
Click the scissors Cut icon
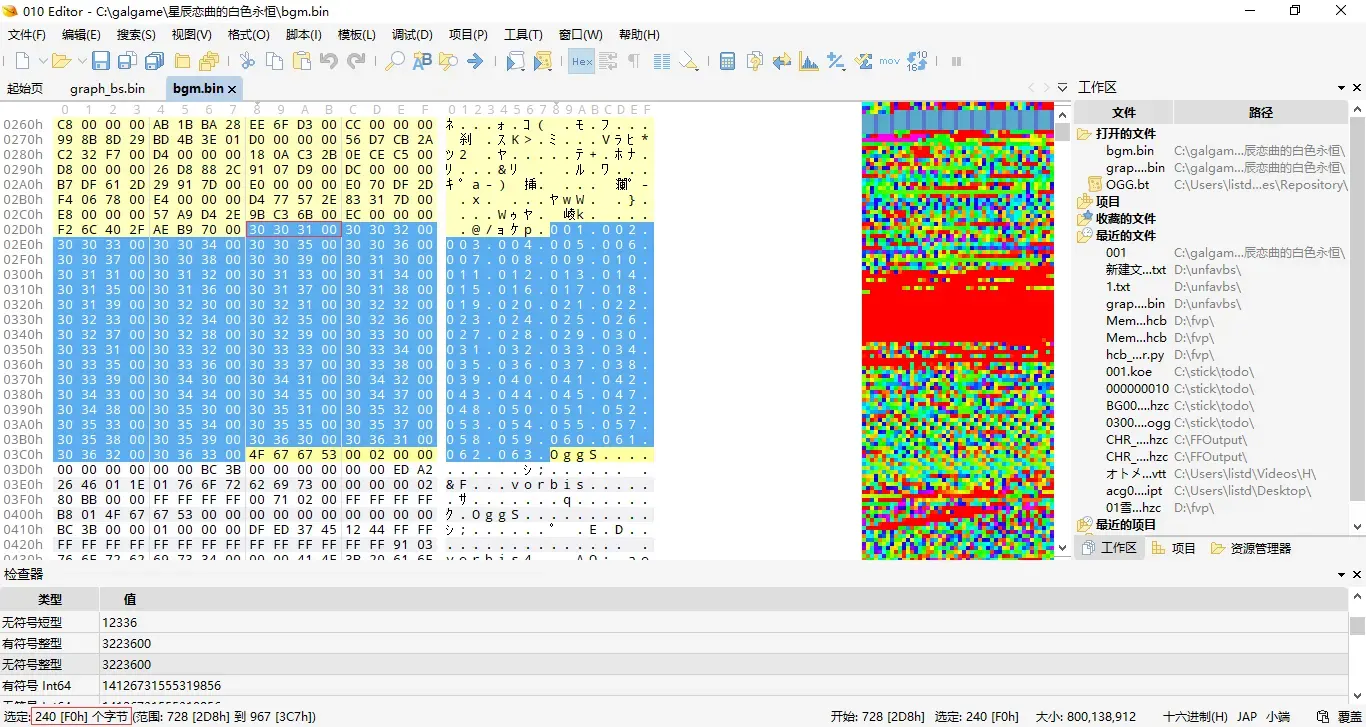click(x=247, y=61)
